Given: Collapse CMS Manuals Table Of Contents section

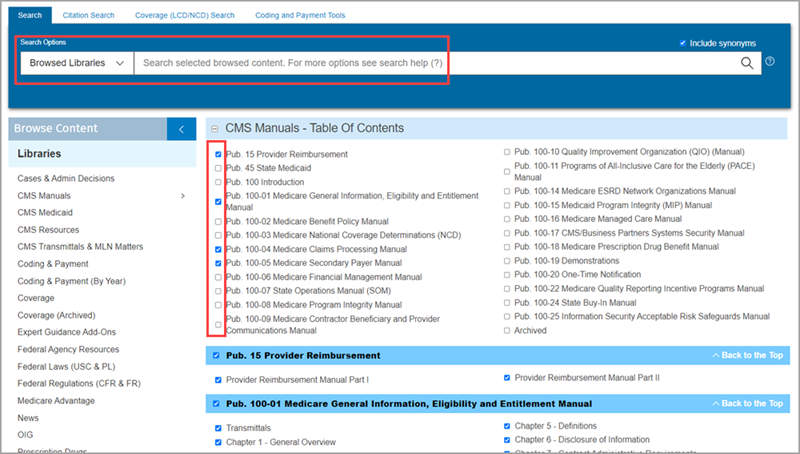Looking at the screenshot, I should pos(215,129).
